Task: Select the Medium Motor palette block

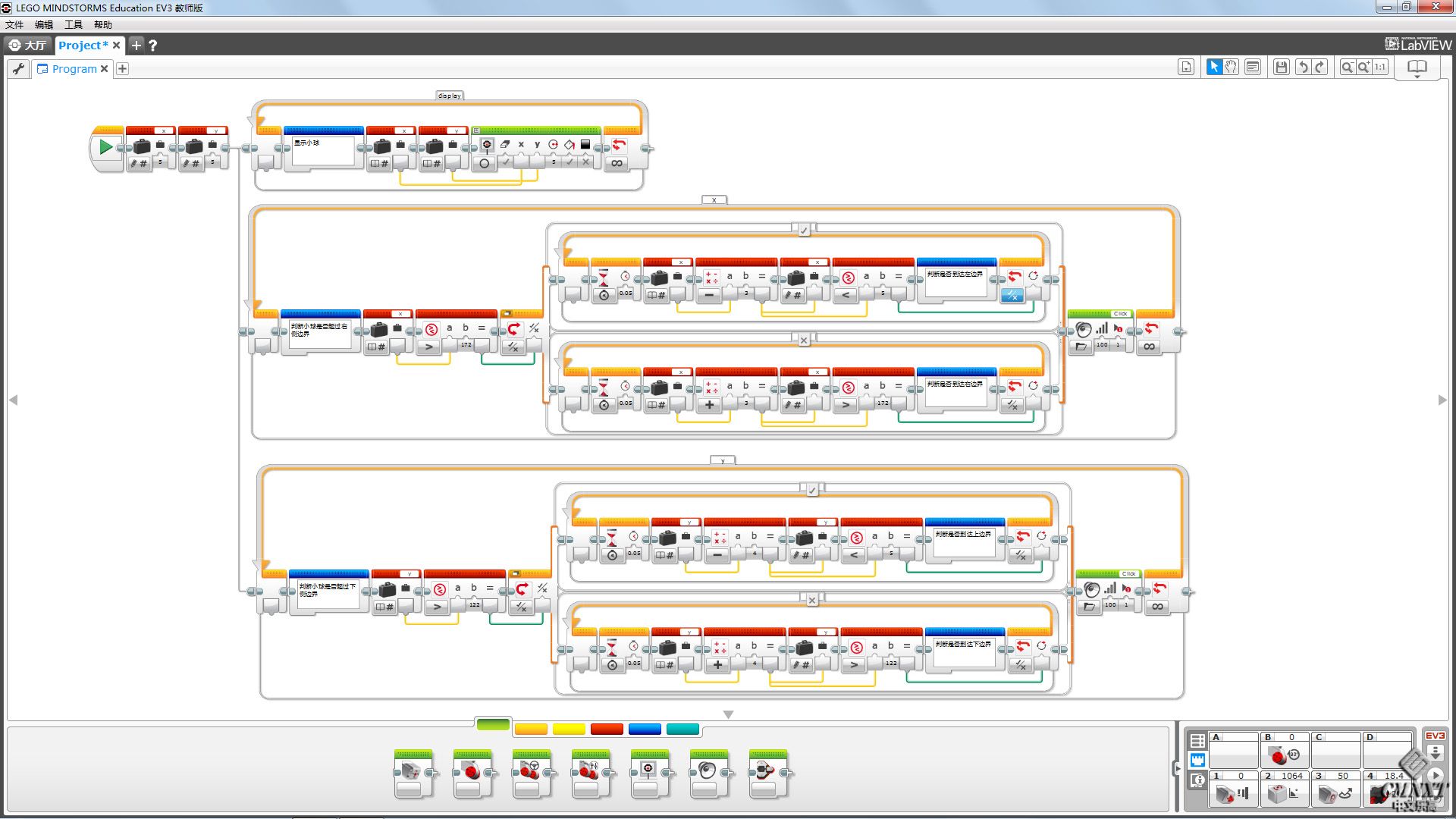Action: 413,773
